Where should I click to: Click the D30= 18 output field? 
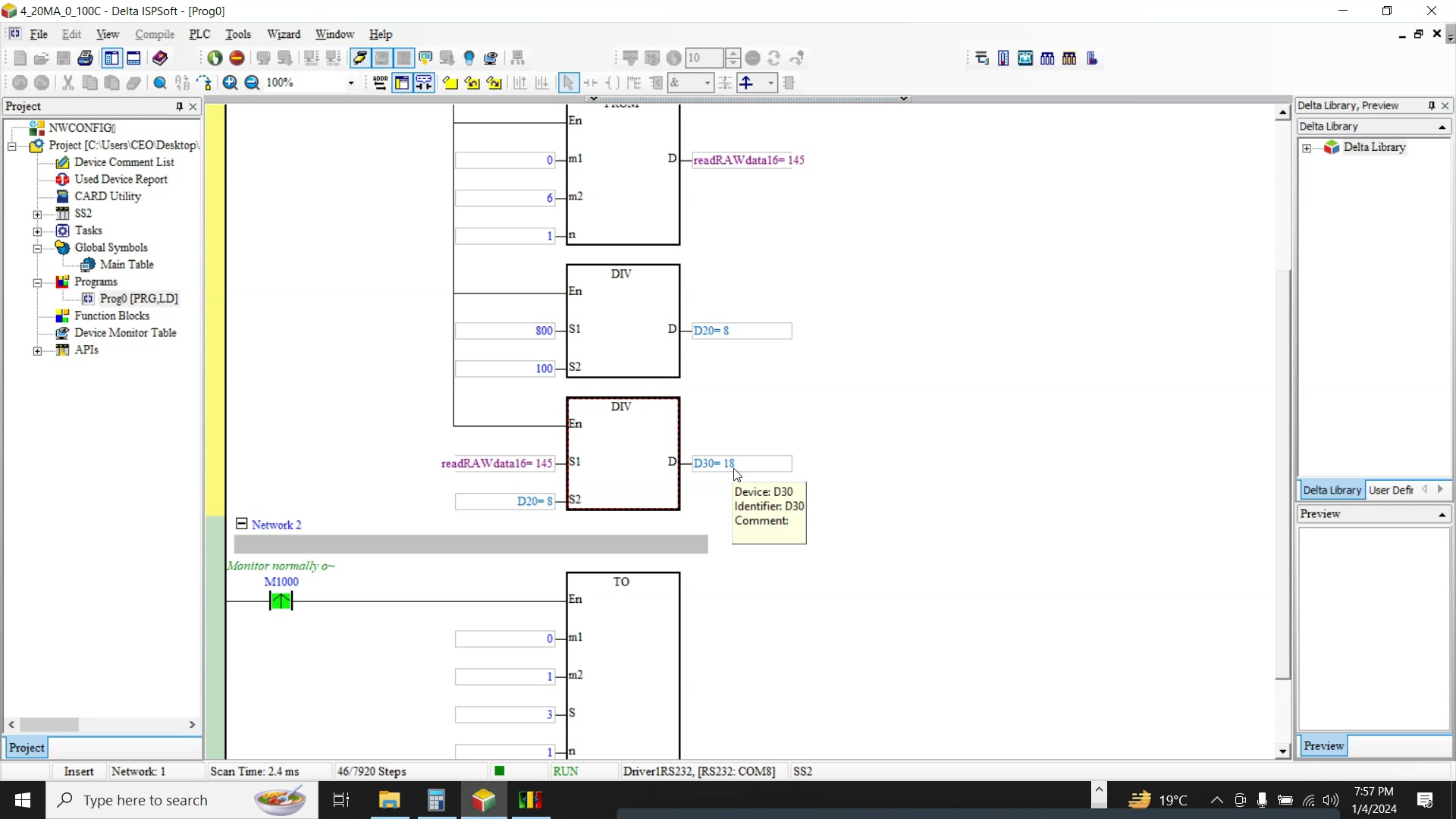click(x=742, y=463)
